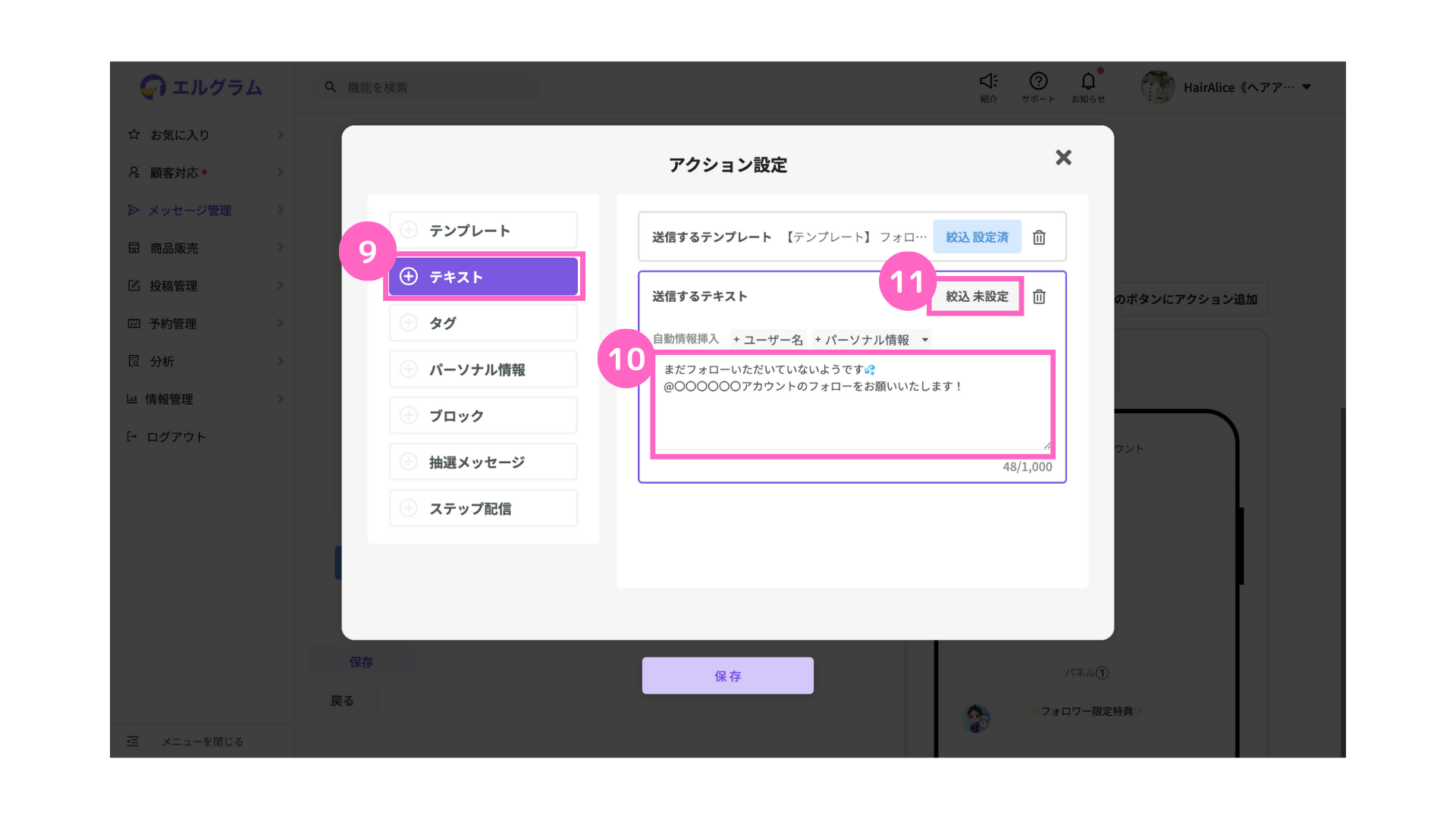The height and width of the screenshot is (819, 1456).
Task: Select パーソナル情報 action type
Action: [x=483, y=369]
